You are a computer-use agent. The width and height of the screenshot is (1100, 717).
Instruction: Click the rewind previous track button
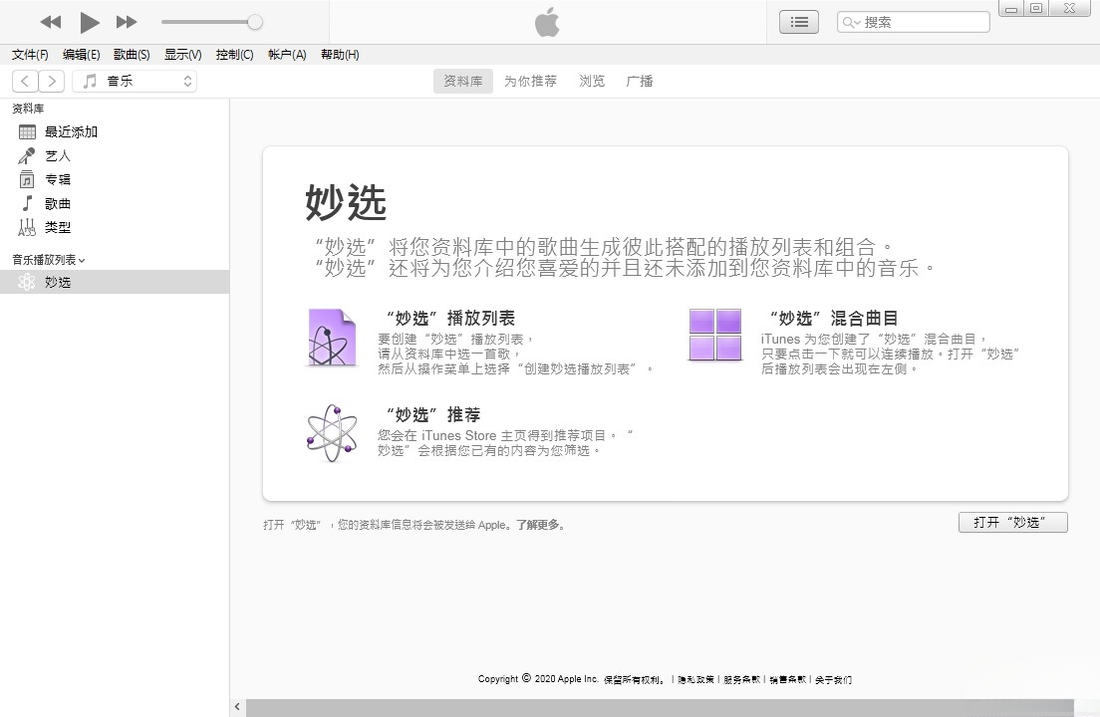click(51, 22)
